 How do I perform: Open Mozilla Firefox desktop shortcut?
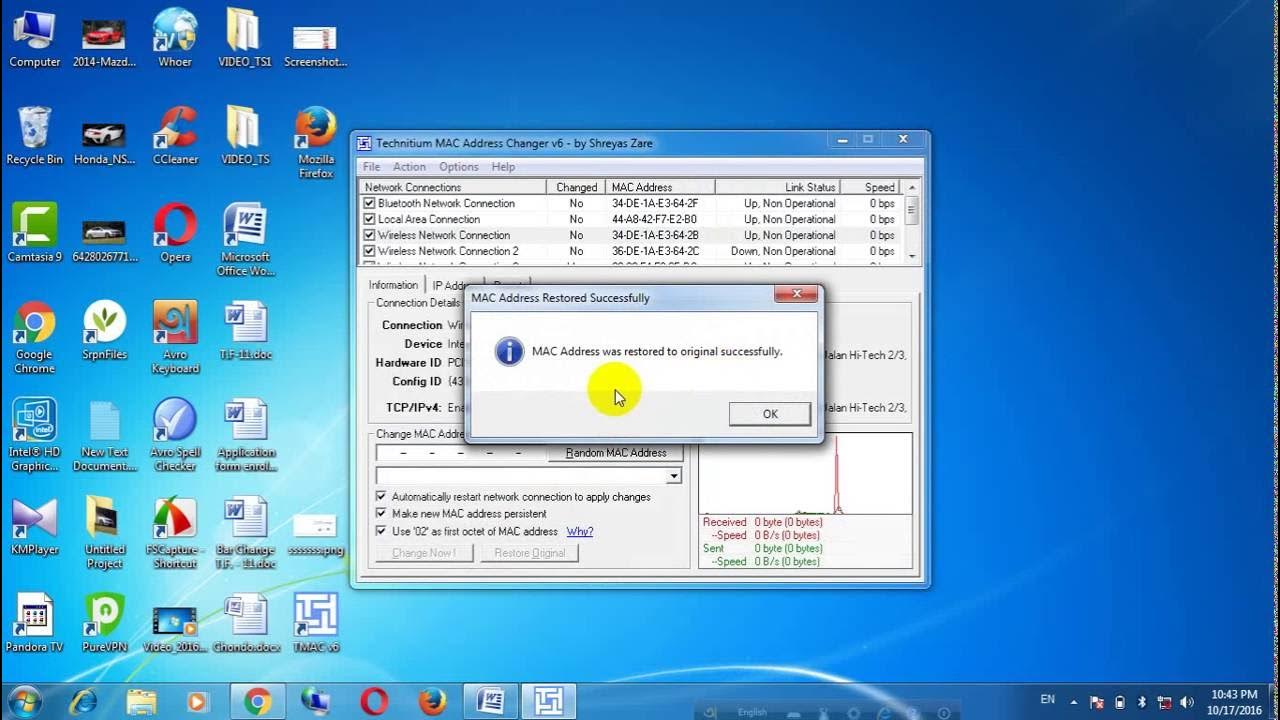click(x=316, y=143)
